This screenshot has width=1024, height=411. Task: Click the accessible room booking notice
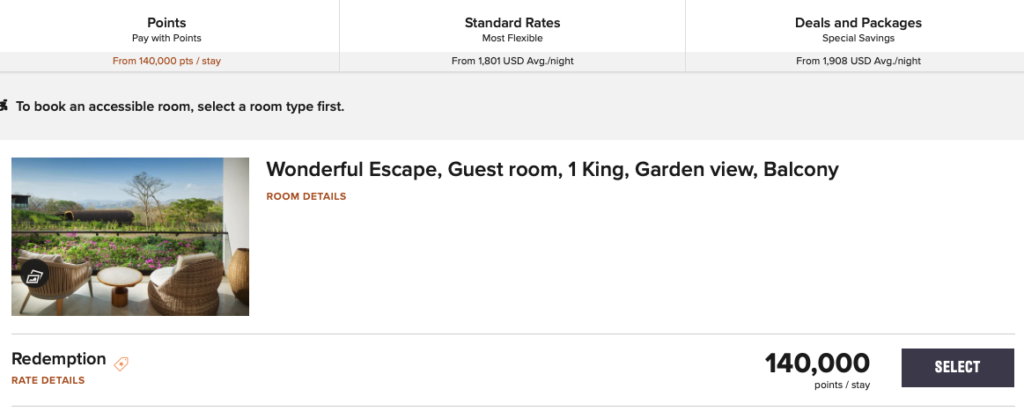click(x=180, y=106)
